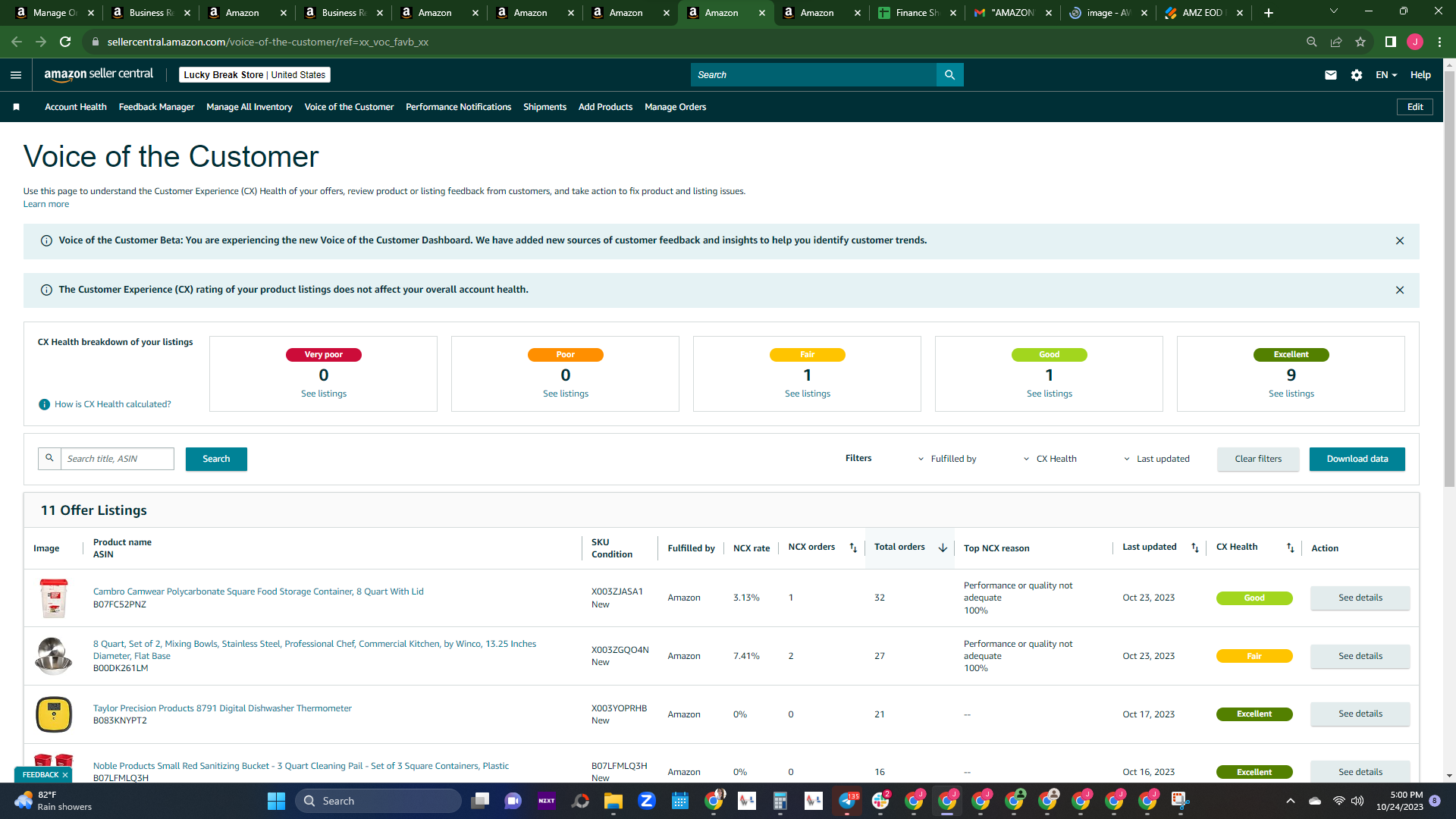Open File Explorer from the taskbar

click(613, 801)
